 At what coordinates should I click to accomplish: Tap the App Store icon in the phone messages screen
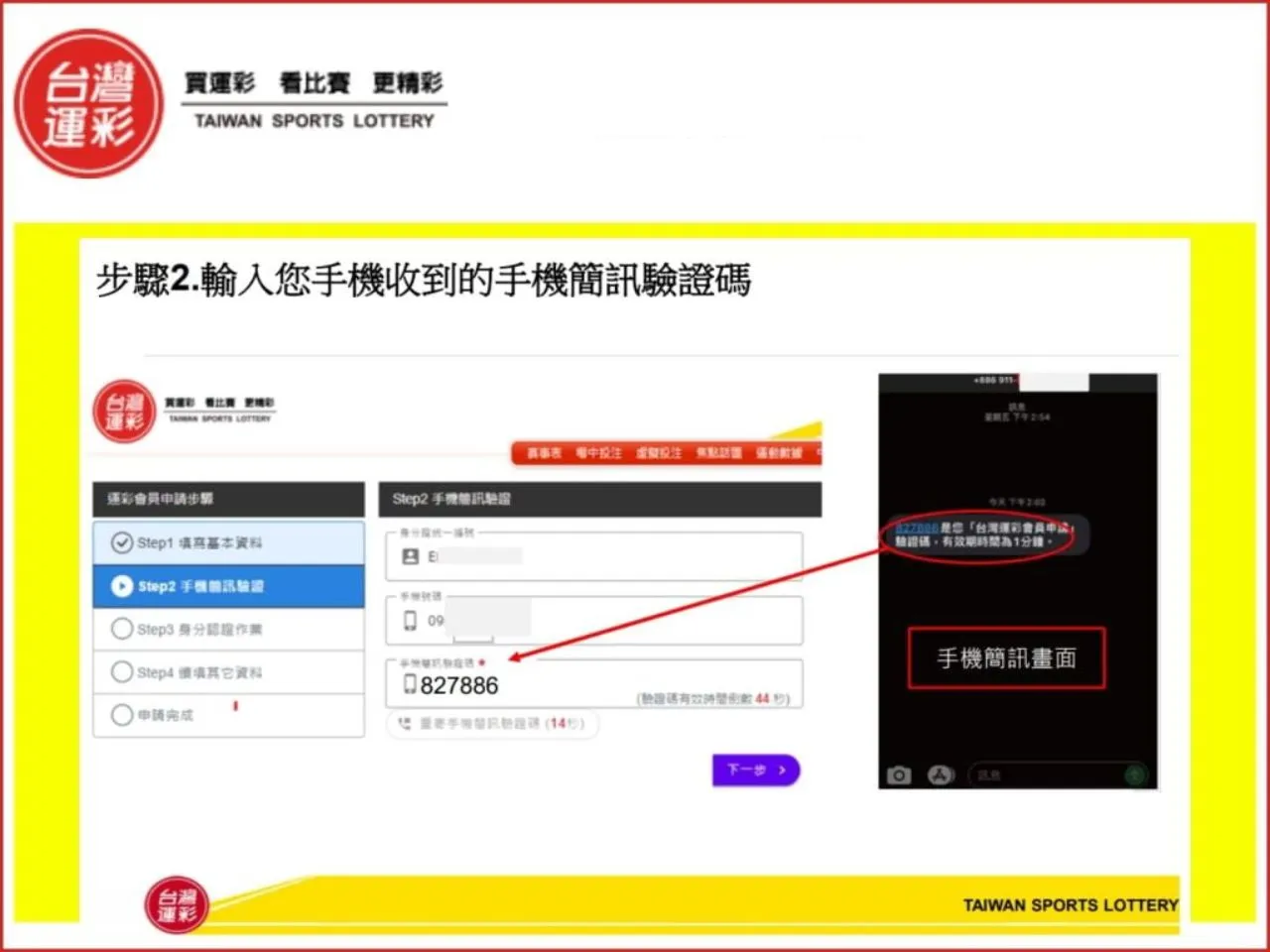(940, 774)
